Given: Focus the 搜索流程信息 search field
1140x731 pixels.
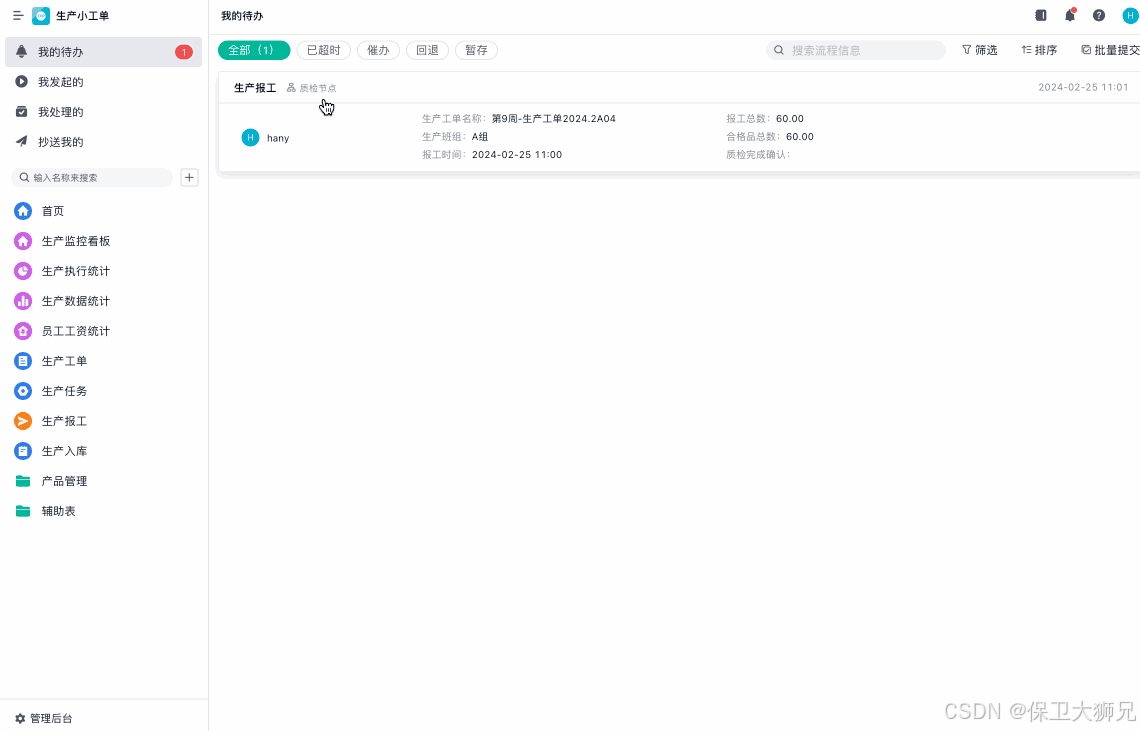Looking at the screenshot, I should (x=856, y=50).
